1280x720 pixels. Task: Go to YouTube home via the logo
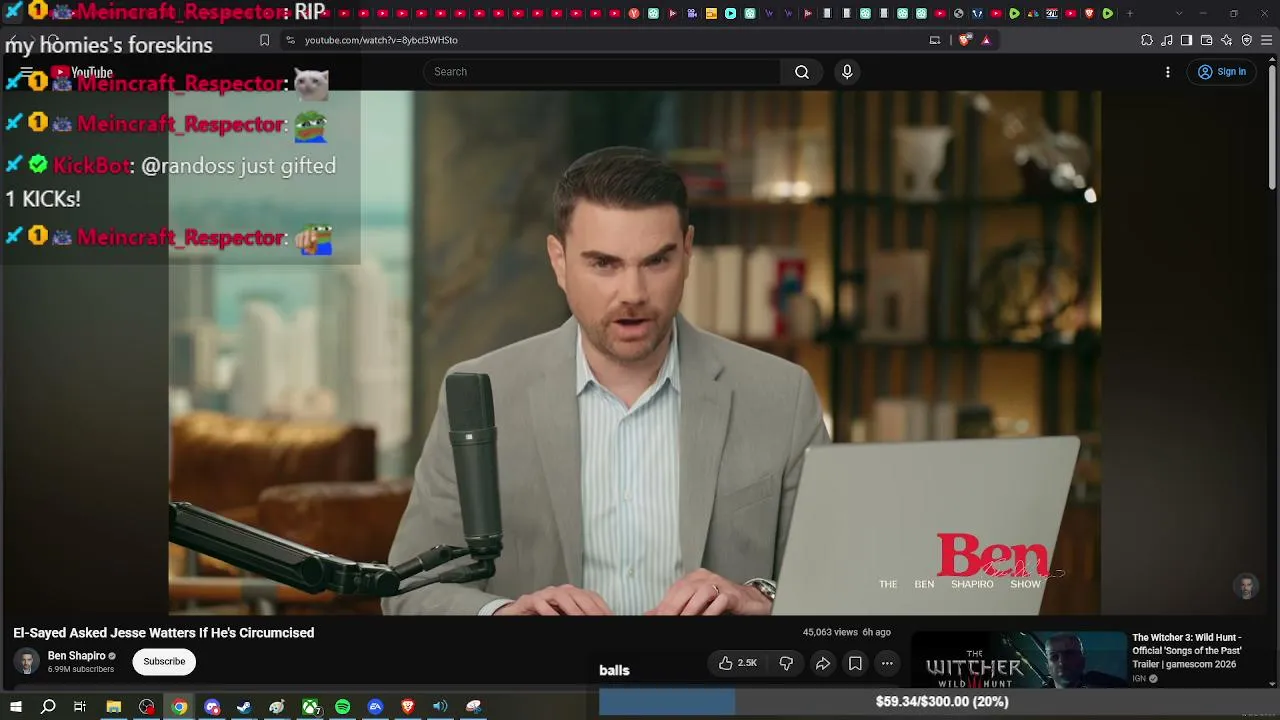[x=82, y=72]
